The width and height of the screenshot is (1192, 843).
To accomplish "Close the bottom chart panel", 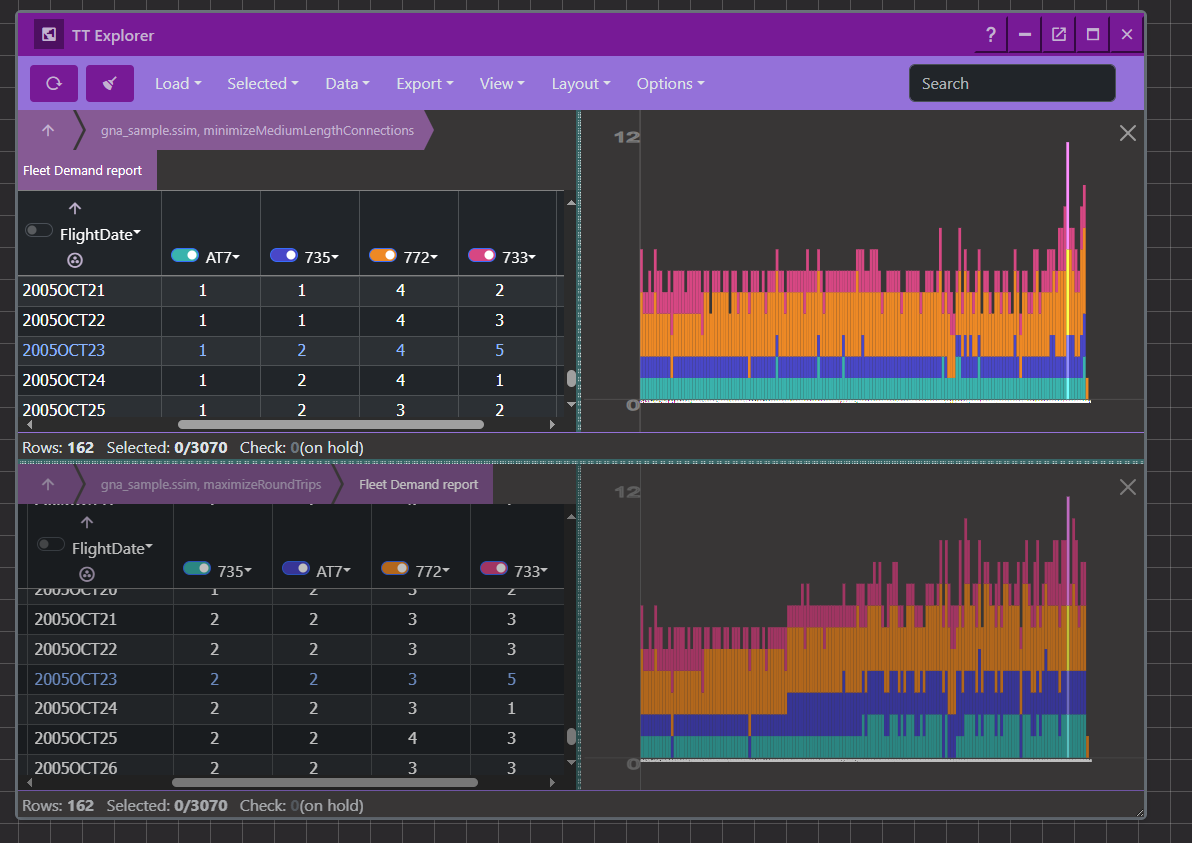I will coord(1127,487).
